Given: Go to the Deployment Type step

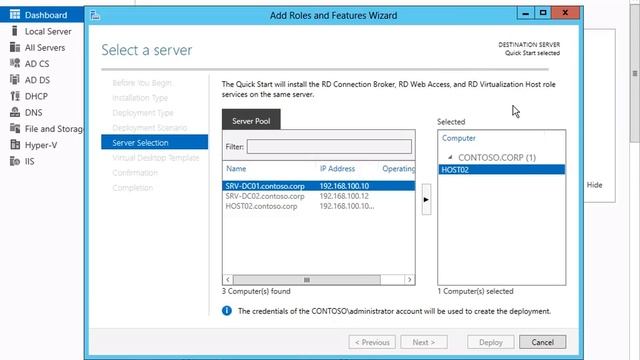Looking at the screenshot, I should (143, 113).
